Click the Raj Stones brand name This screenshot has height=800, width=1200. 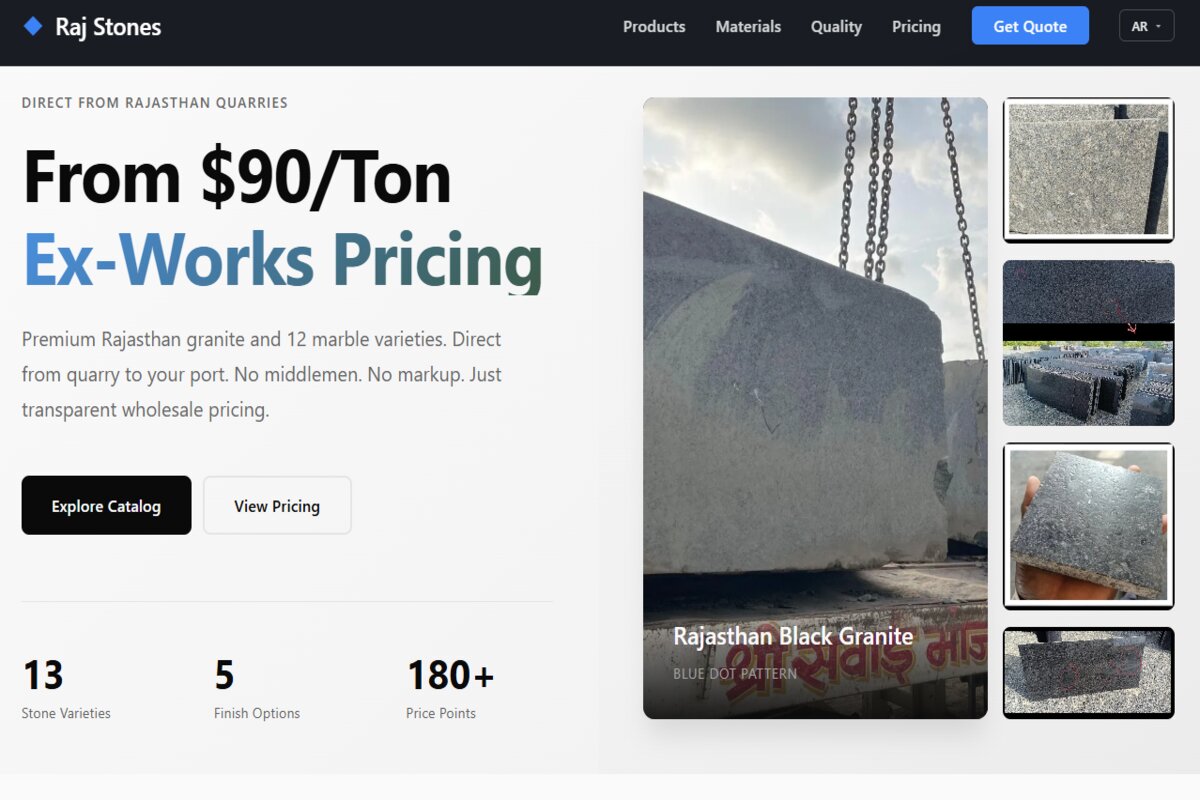tap(108, 27)
